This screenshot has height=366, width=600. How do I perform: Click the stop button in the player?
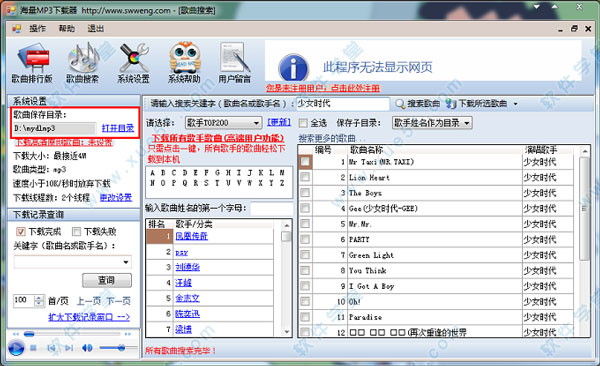[33, 348]
